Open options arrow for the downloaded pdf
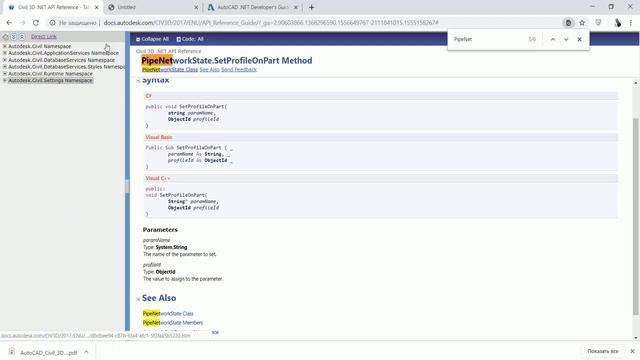The height and width of the screenshot is (360, 640). click(86, 352)
